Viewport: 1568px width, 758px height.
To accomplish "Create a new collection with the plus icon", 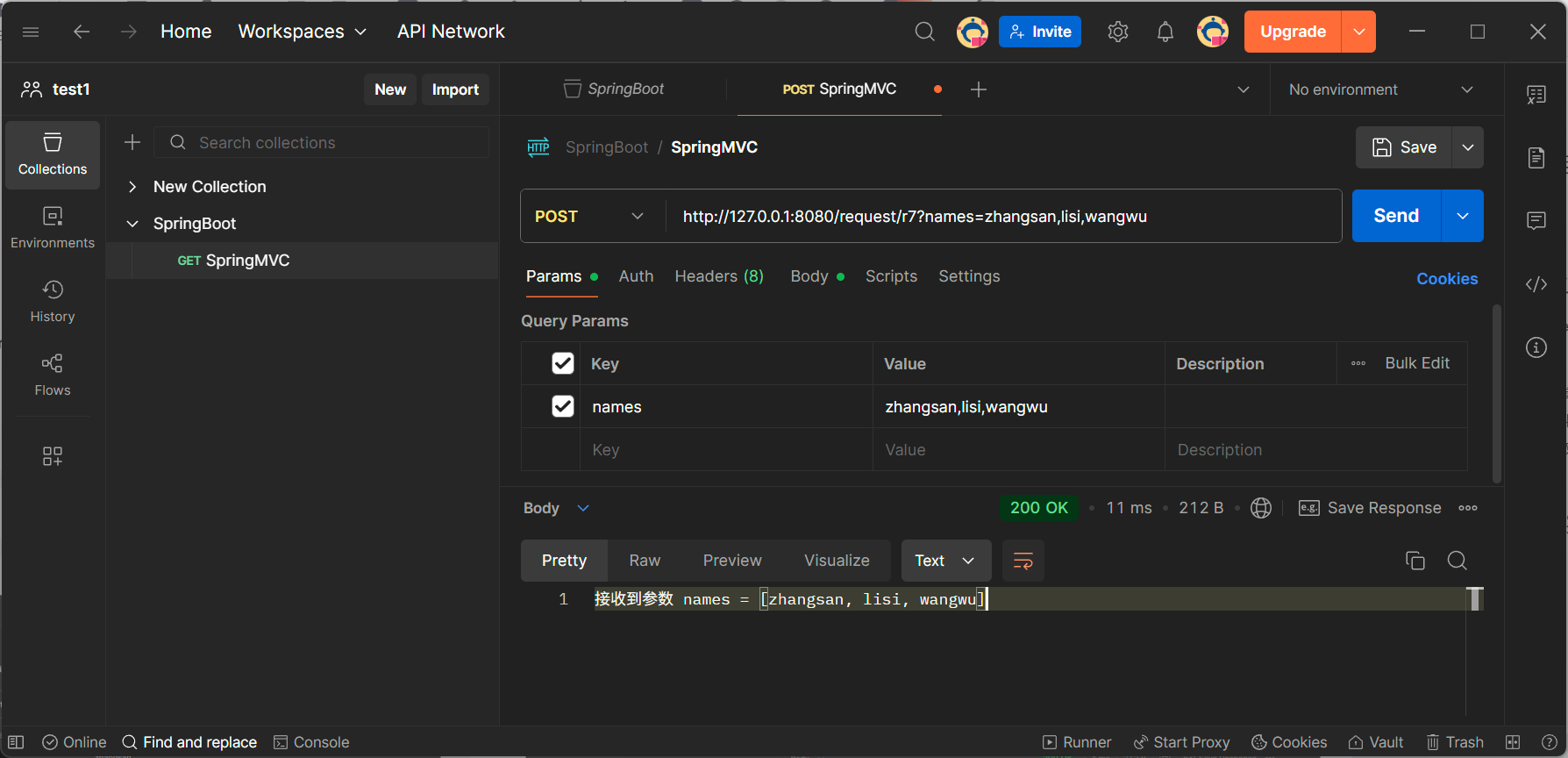I will (132, 142).
